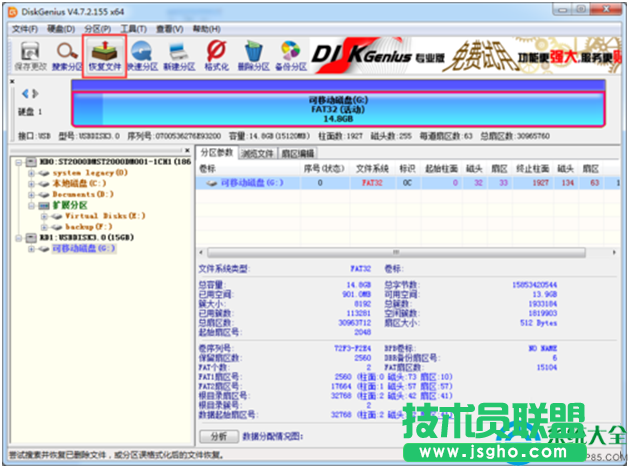Click the 序号(状态) column header
630x468 pixels.
[x=325, y=169]
